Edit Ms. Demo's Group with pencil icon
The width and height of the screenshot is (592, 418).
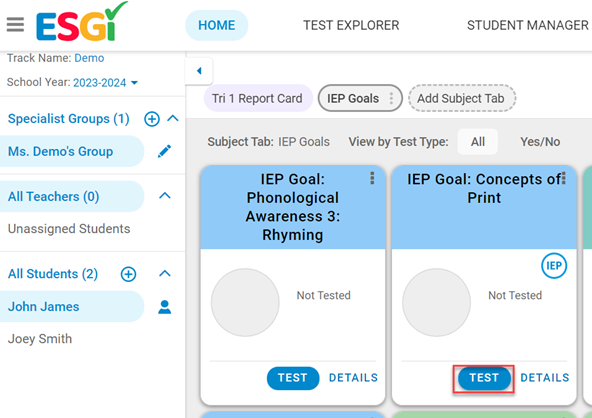[164, 151]
